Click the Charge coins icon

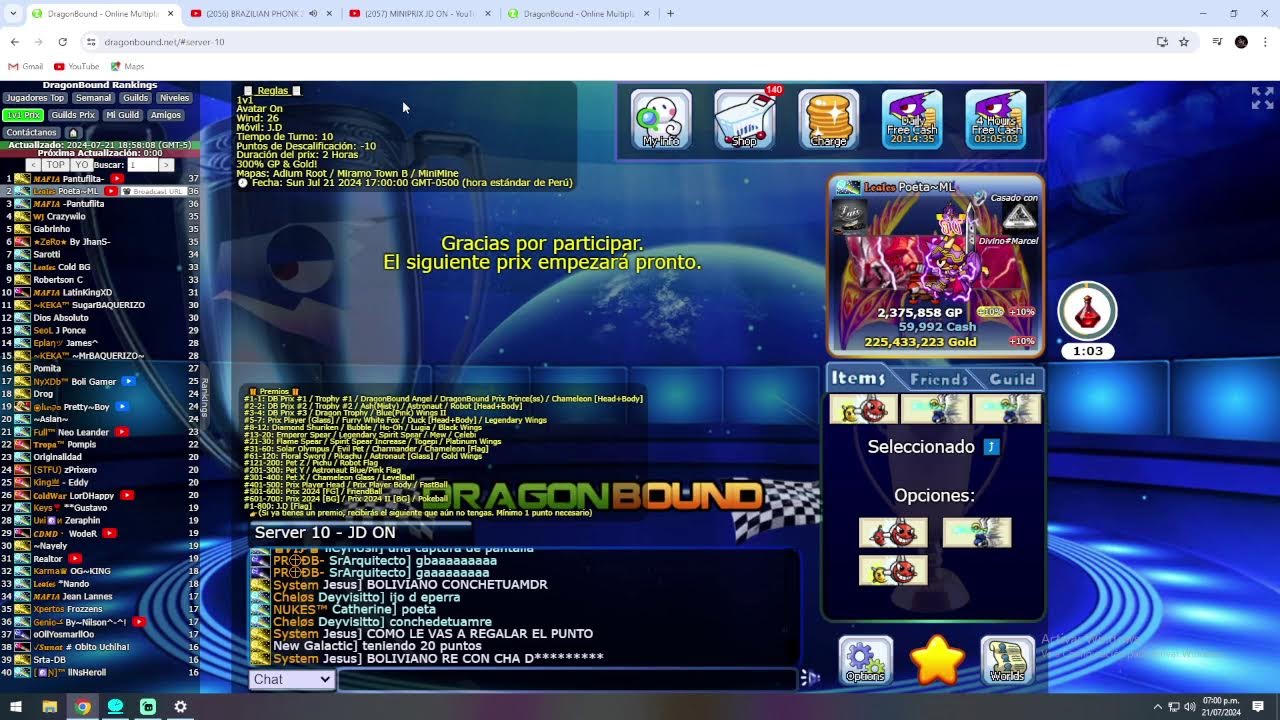click(828, 120)
